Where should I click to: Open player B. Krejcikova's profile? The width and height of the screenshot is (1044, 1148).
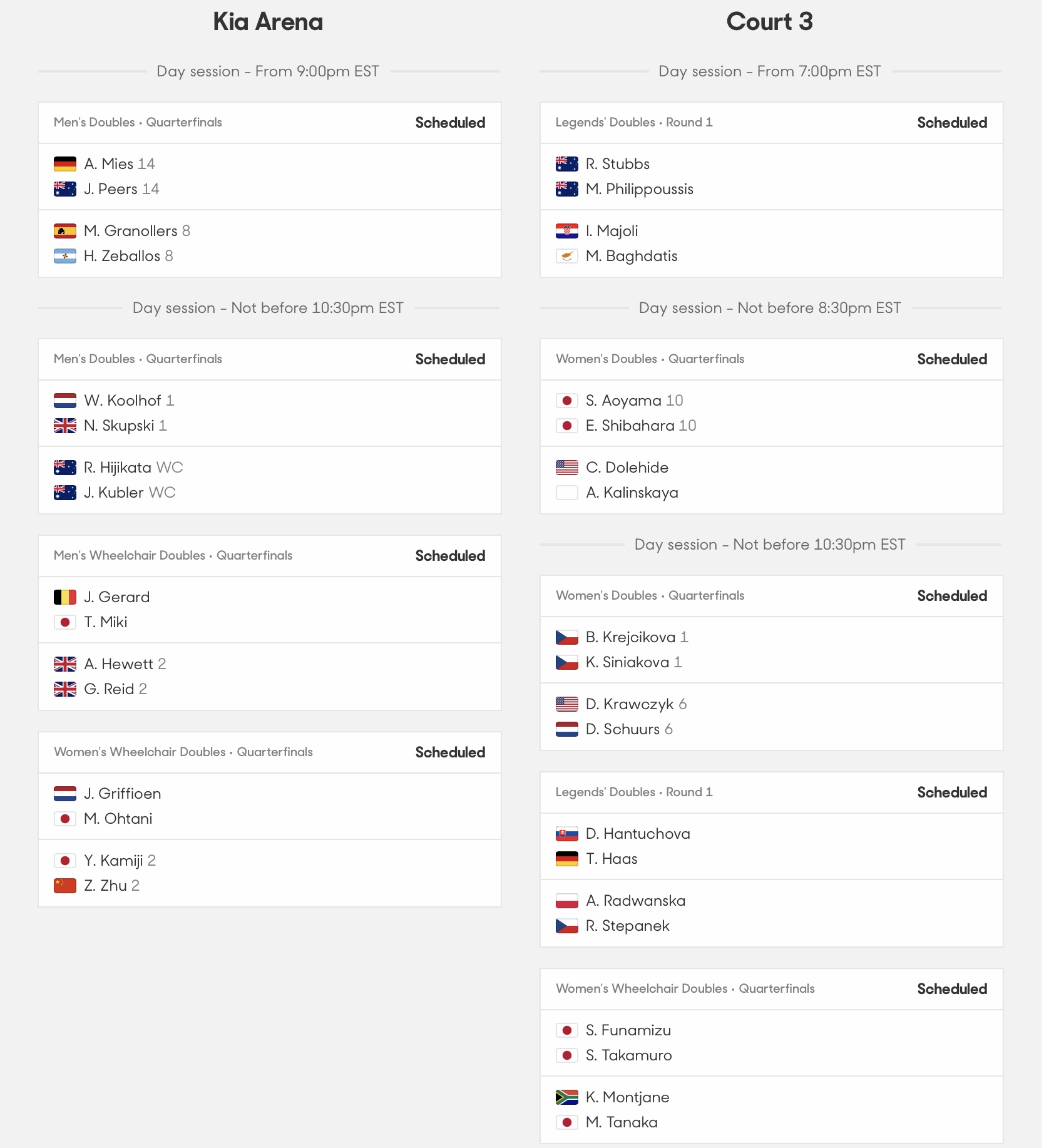630,637
